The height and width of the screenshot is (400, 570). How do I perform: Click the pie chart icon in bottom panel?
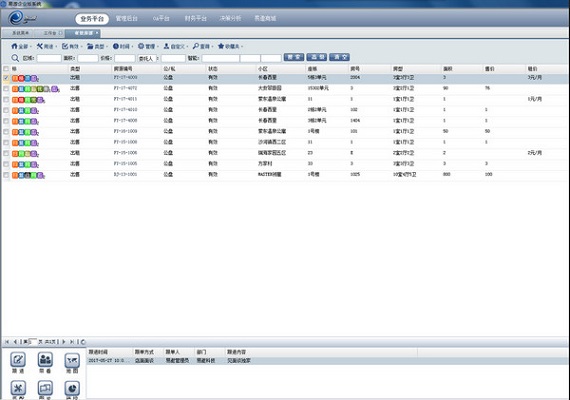point(72,388)
